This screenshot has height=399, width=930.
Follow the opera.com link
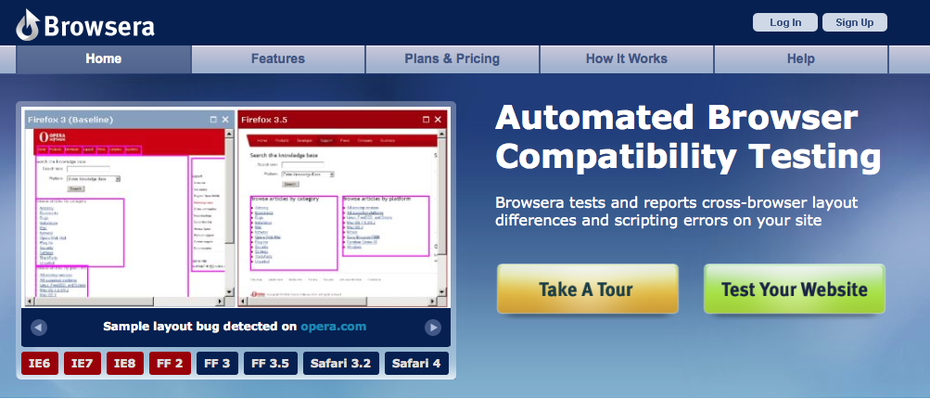point(333,327)
